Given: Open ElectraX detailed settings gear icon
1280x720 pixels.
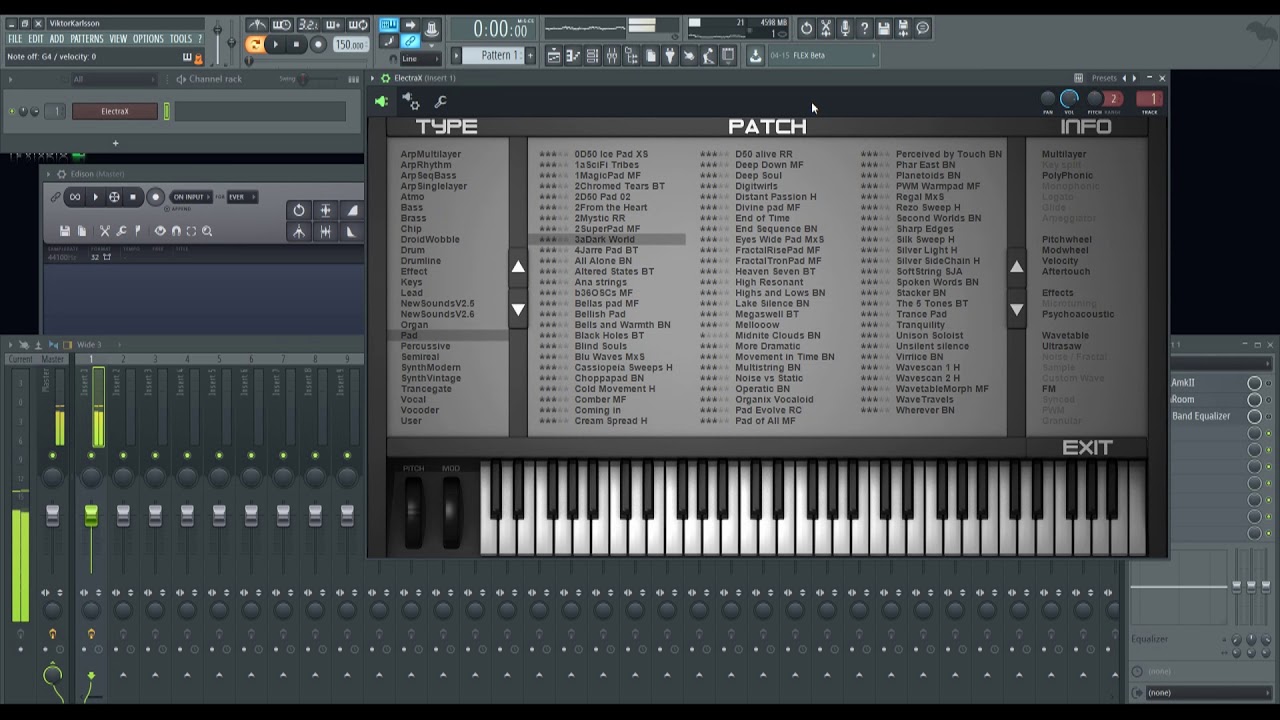Looking at the screenshot, I should tap(411, 101).
